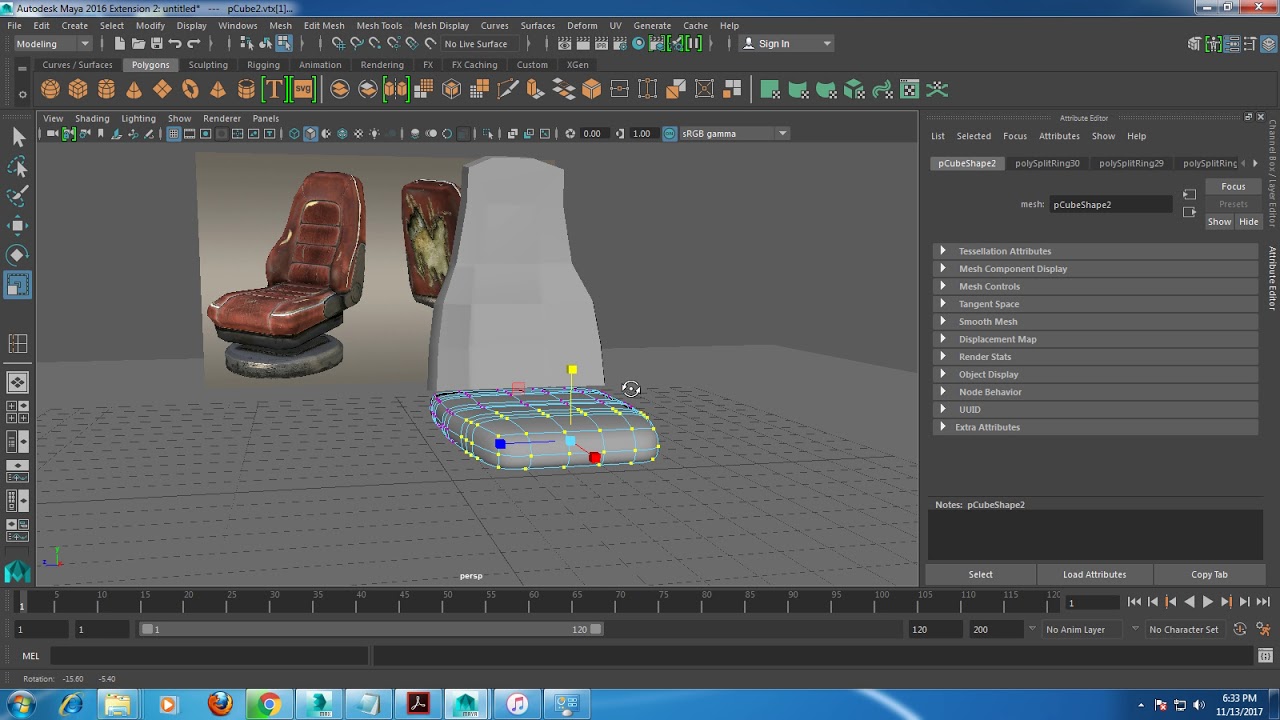1280x720 pixels.
Task: Toggle viewport grid display
Action: 173,133
